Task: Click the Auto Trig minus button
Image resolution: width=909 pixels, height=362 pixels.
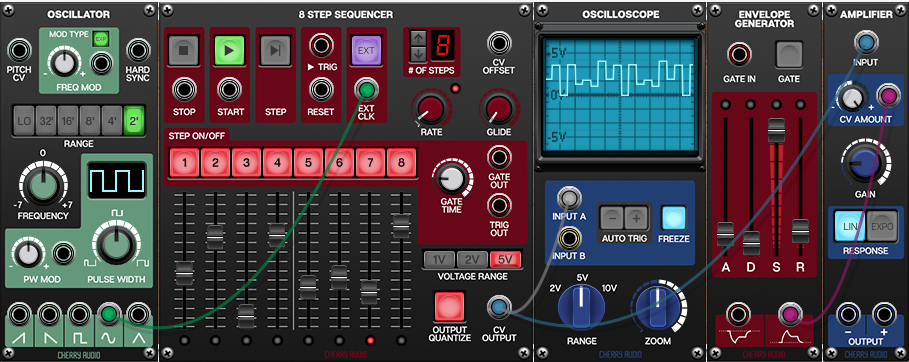Action: click(x=613, y=219)
